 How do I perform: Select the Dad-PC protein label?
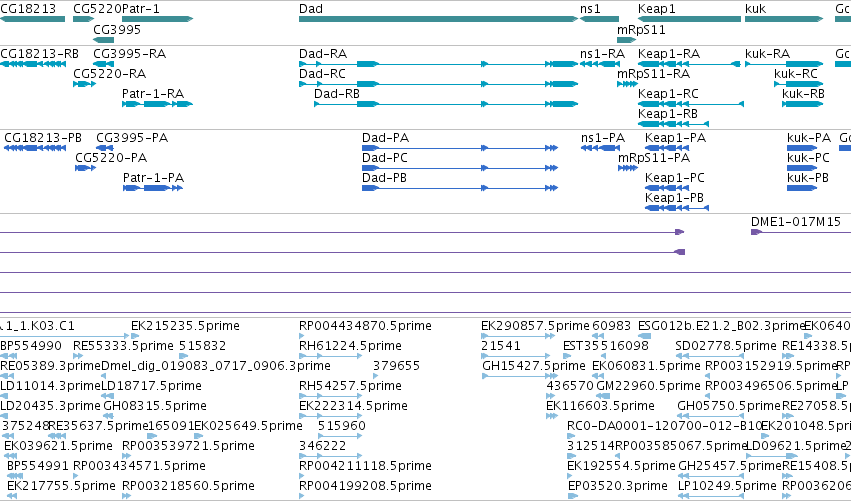pos(385,157)
